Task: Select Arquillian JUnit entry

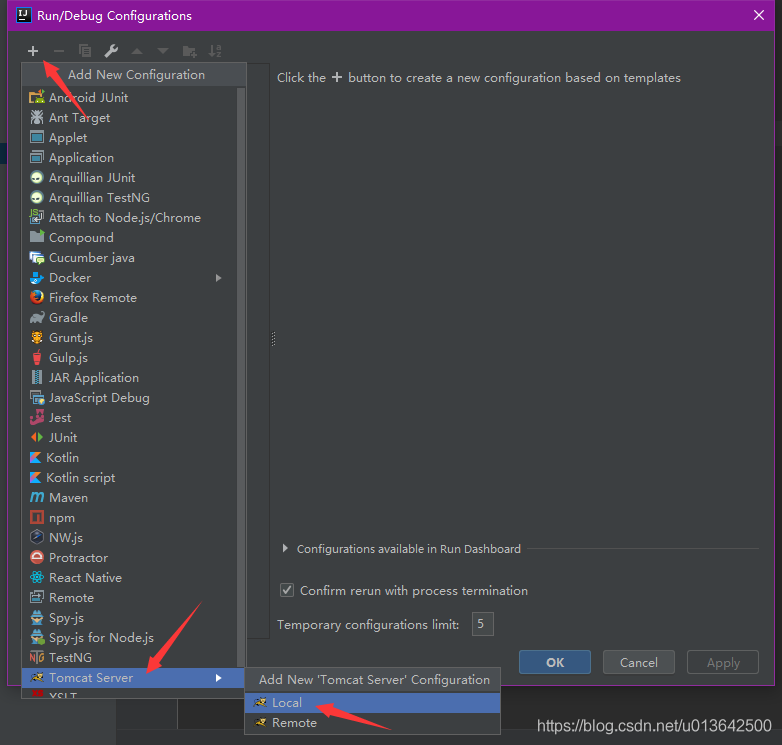Action: (130, 178)
